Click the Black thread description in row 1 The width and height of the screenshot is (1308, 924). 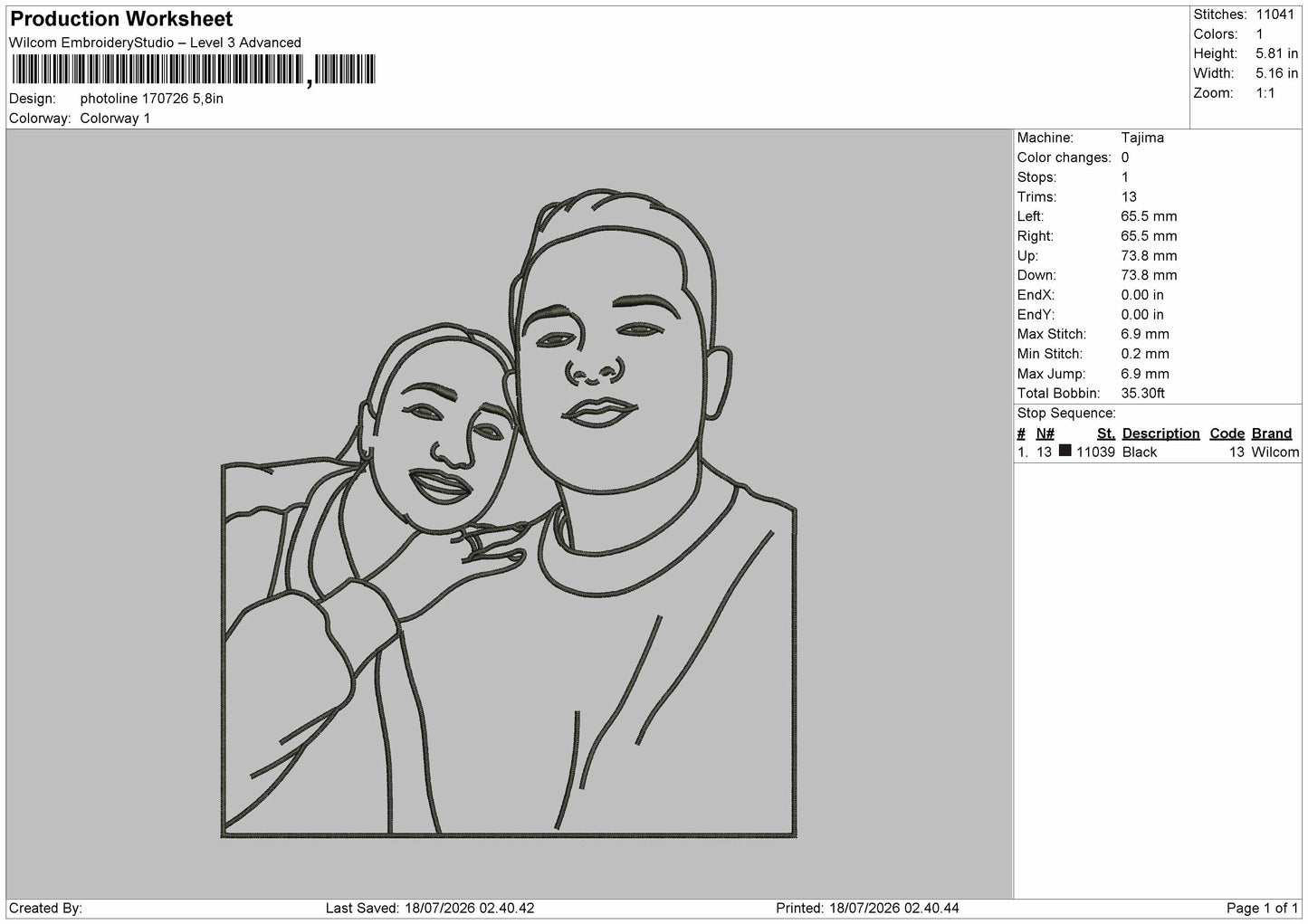[x=1140, y=452]
